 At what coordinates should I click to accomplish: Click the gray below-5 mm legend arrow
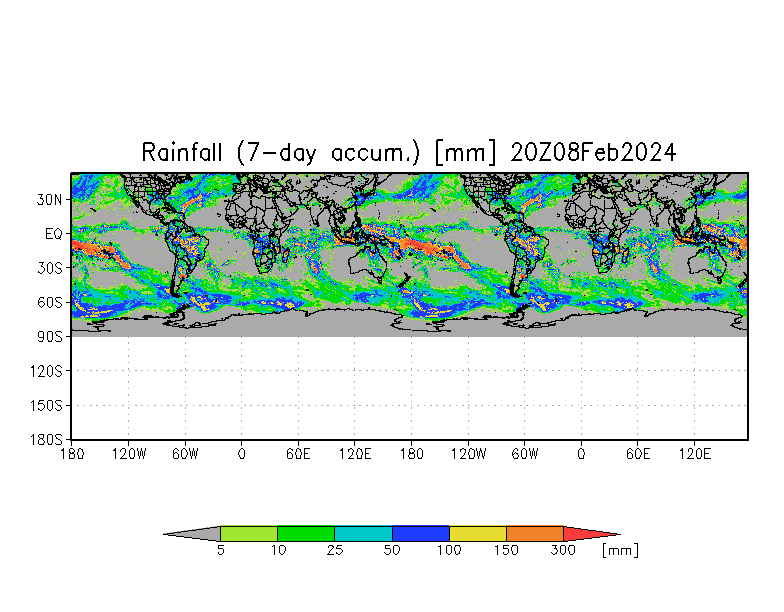pos(192,534)
